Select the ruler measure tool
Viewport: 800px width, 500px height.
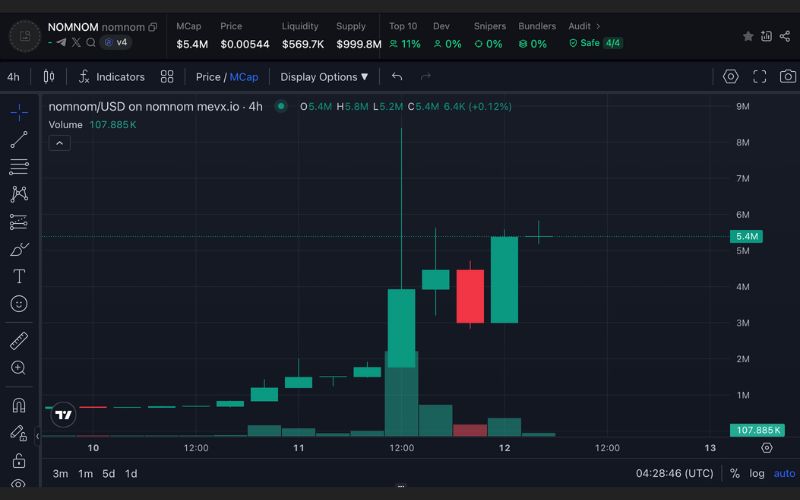(x=19, y=341)
